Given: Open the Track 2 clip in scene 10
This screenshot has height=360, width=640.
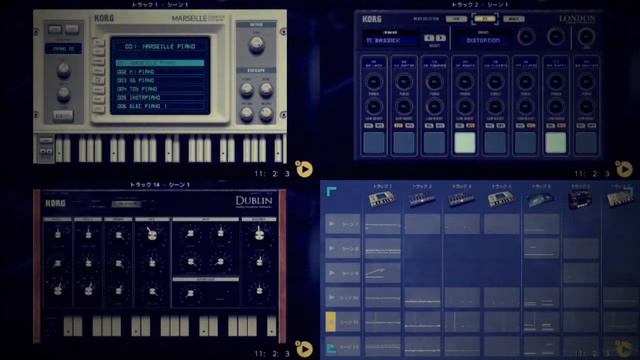Looking at the screenshot, I should tap(422, 297).
